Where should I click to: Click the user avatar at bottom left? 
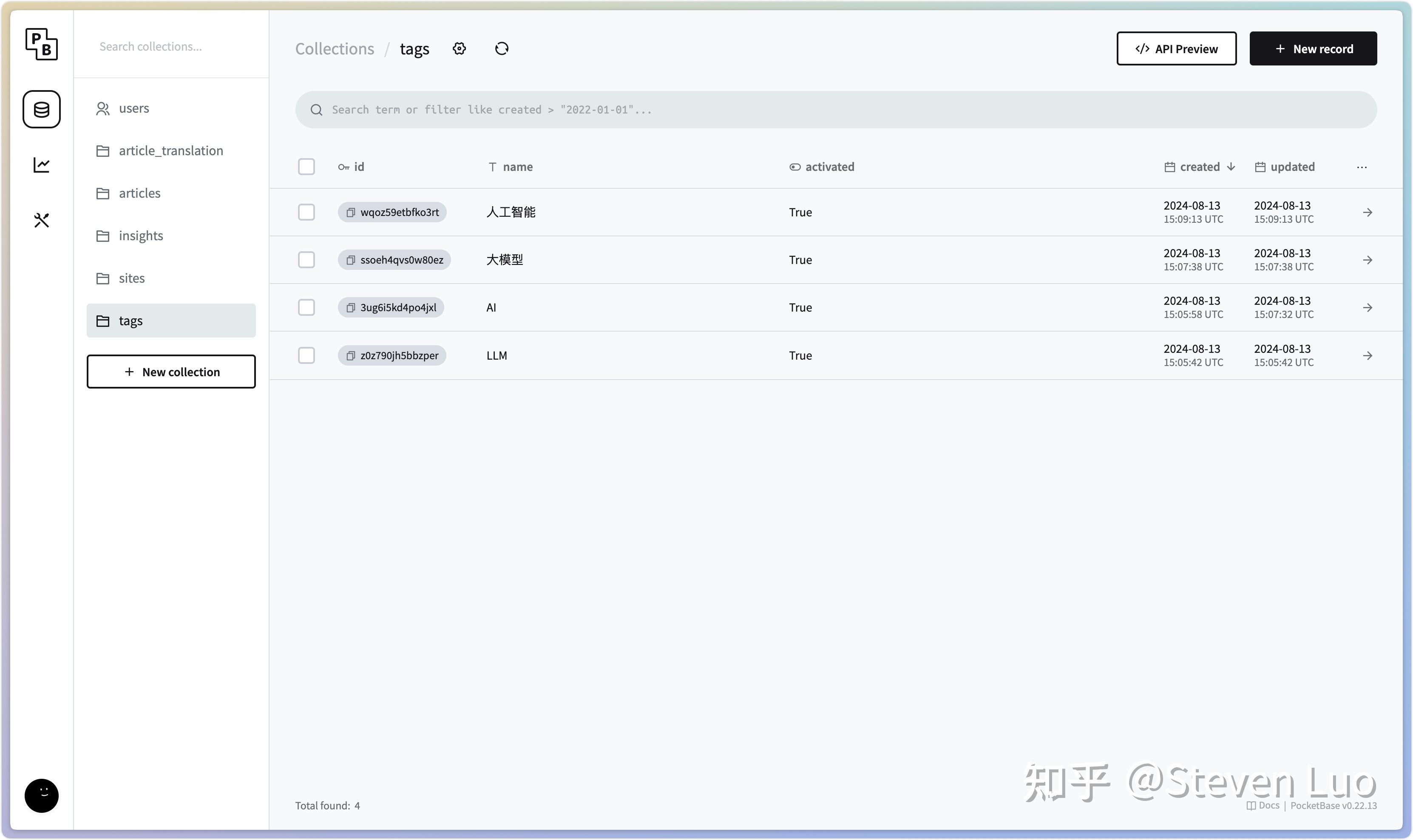[41, 795]
